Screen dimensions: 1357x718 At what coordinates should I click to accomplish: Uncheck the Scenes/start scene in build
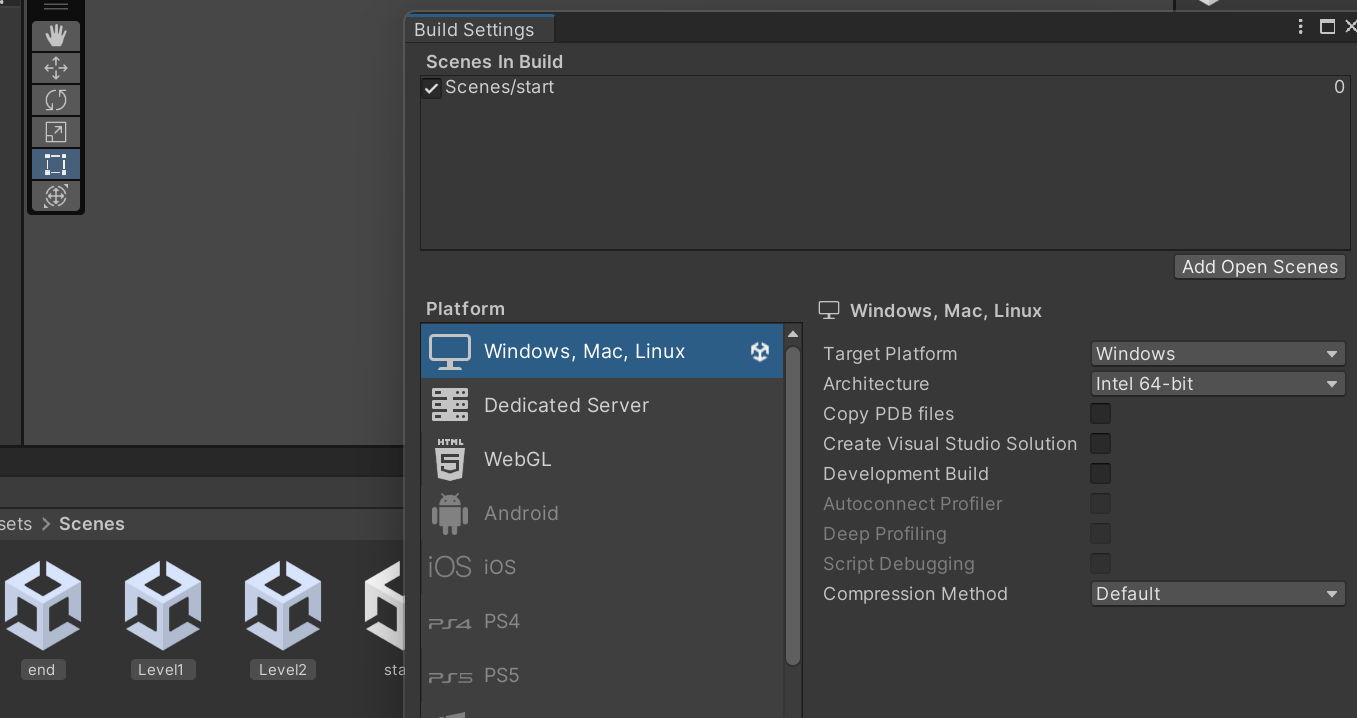coord(432,88)
